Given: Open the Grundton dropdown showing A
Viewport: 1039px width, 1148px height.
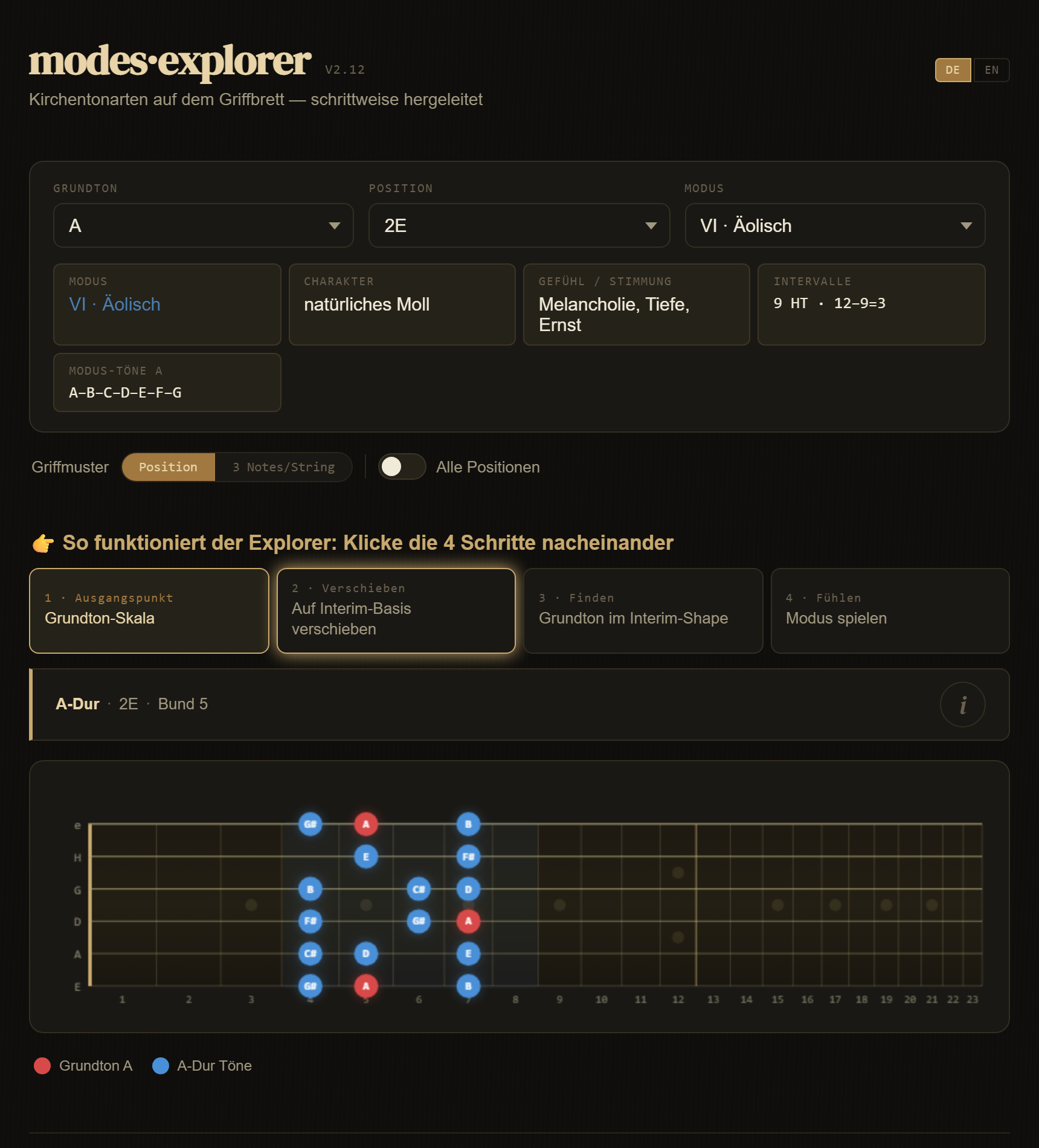Looking at the screenshot, I should click(x=204, y=225).
